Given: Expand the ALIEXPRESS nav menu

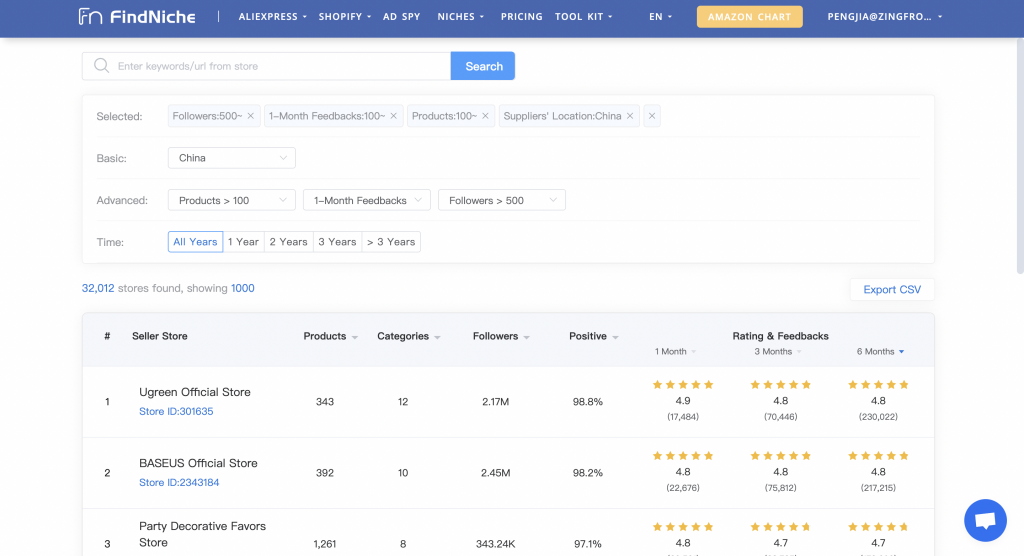Looking at the screenshot, I should click(x=272, y=16).
